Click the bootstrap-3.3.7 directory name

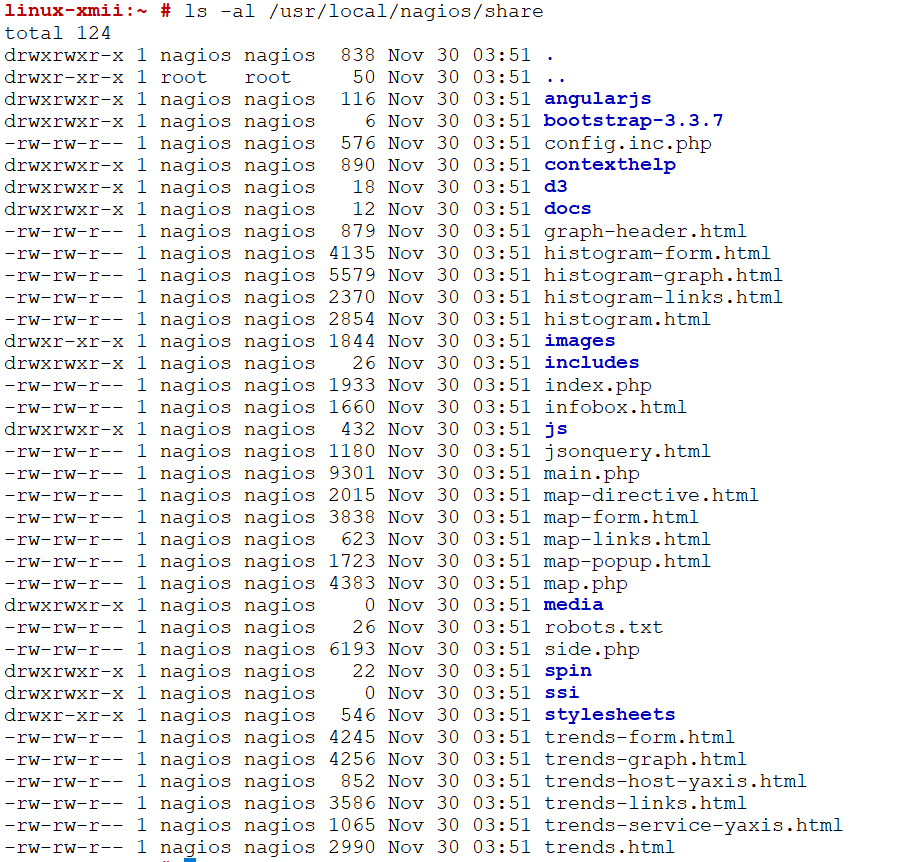tap(633, 121)
